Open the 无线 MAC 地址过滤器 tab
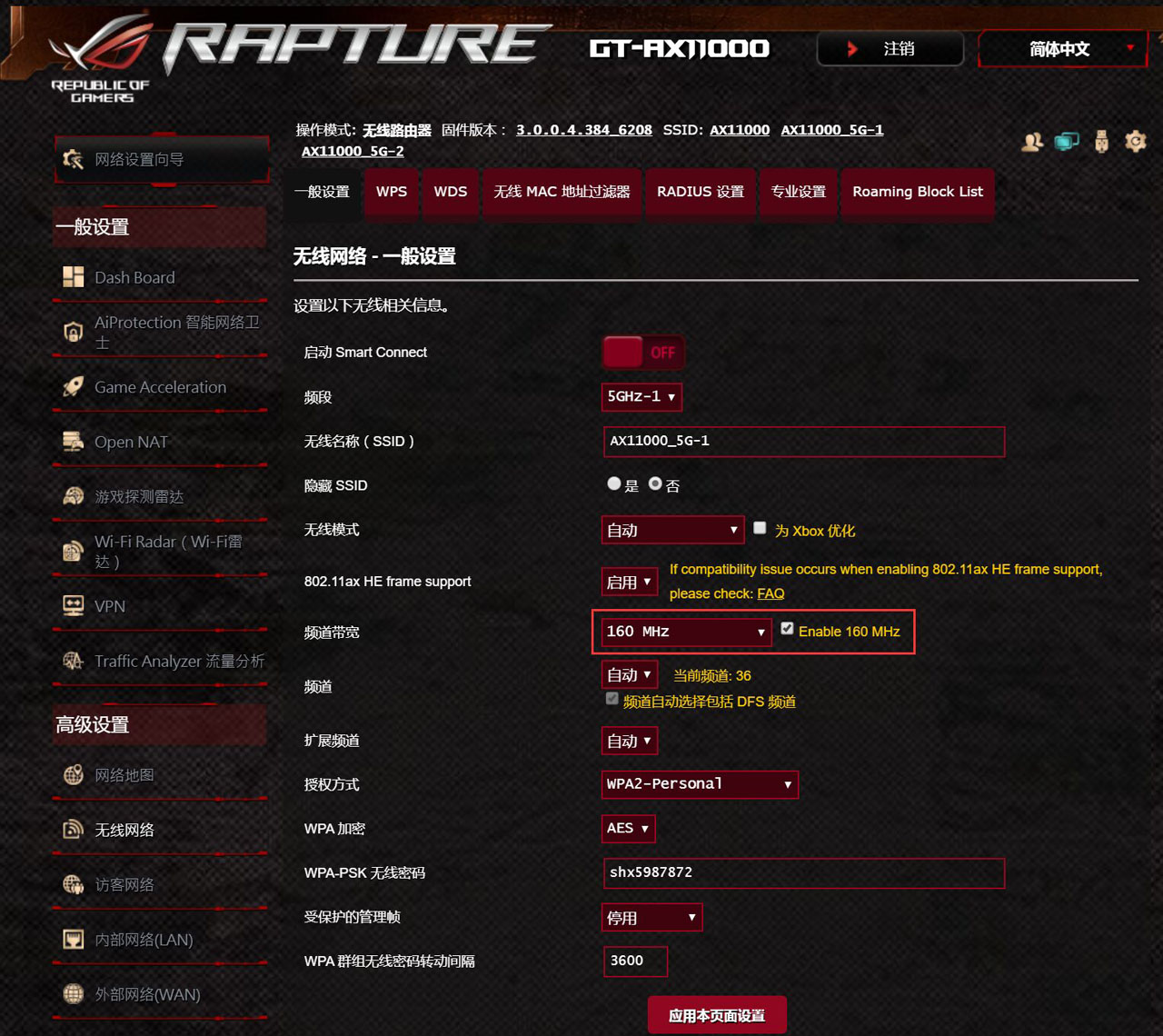The width and height of the screenshot is (1163, 1036). pos(562,192)
